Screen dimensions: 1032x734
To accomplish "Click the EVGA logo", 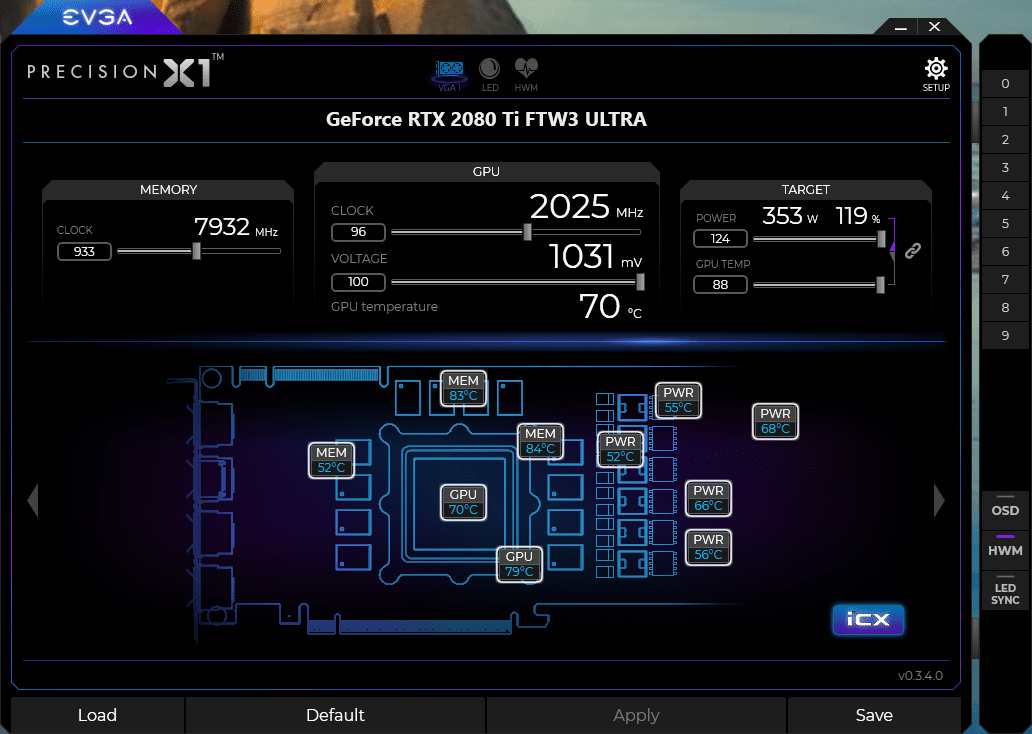I will (97, 17).
